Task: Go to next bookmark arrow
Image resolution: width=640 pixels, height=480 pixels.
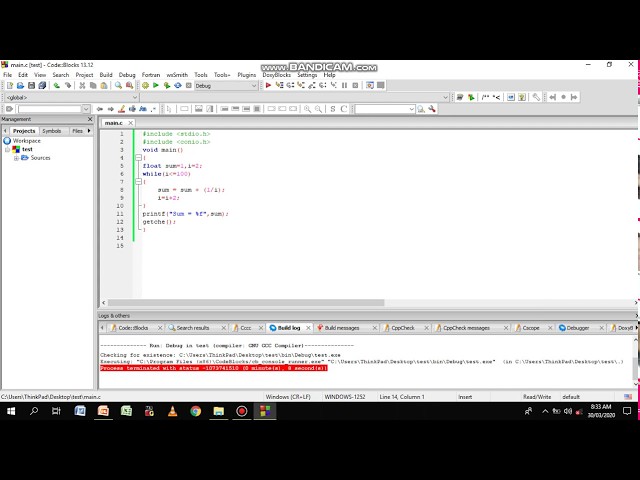Action: [574, 97]
